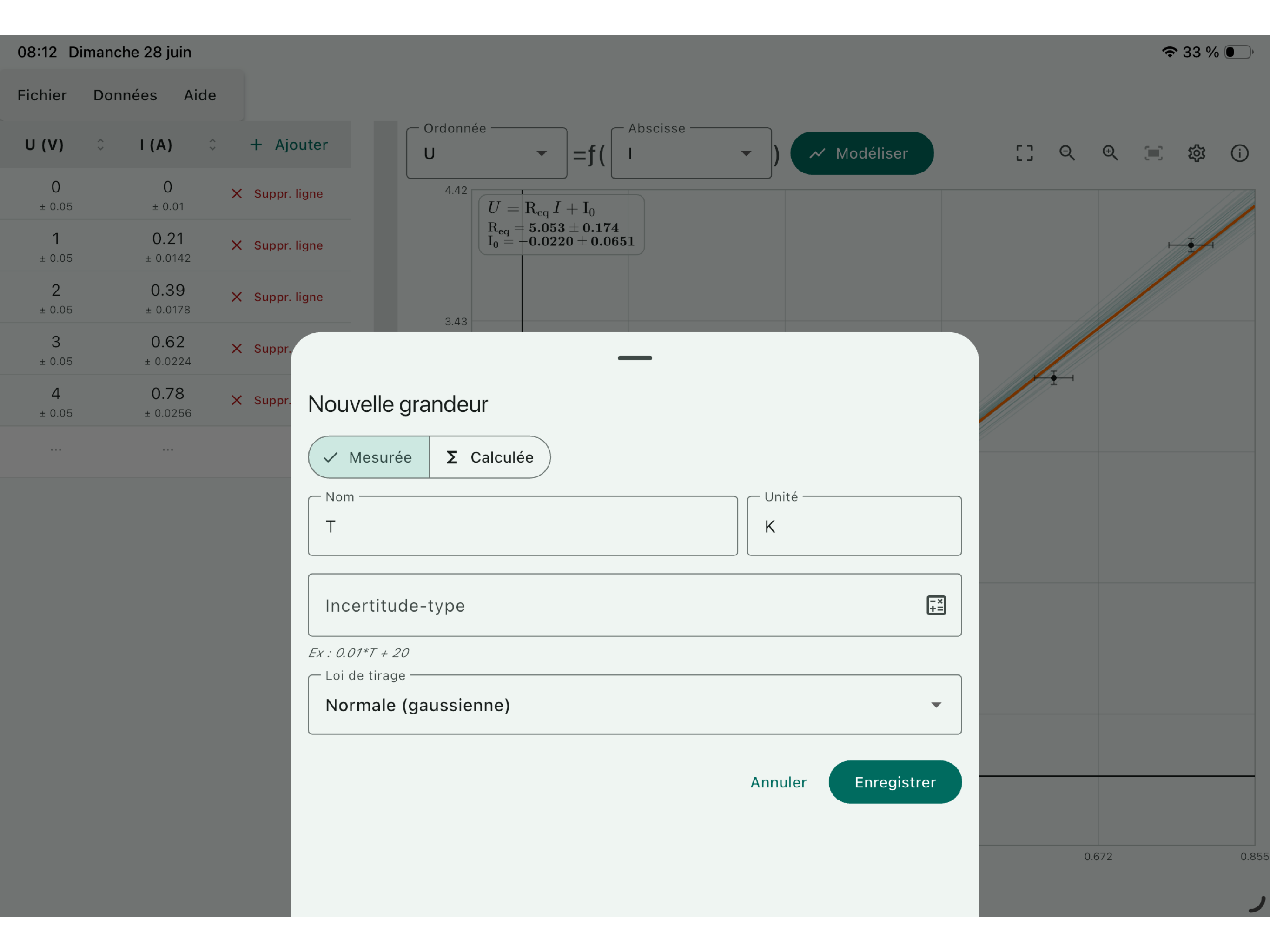Delete the row with U = 1
Viewport: 1270px width, 952px height.
[x=278, y=245]
